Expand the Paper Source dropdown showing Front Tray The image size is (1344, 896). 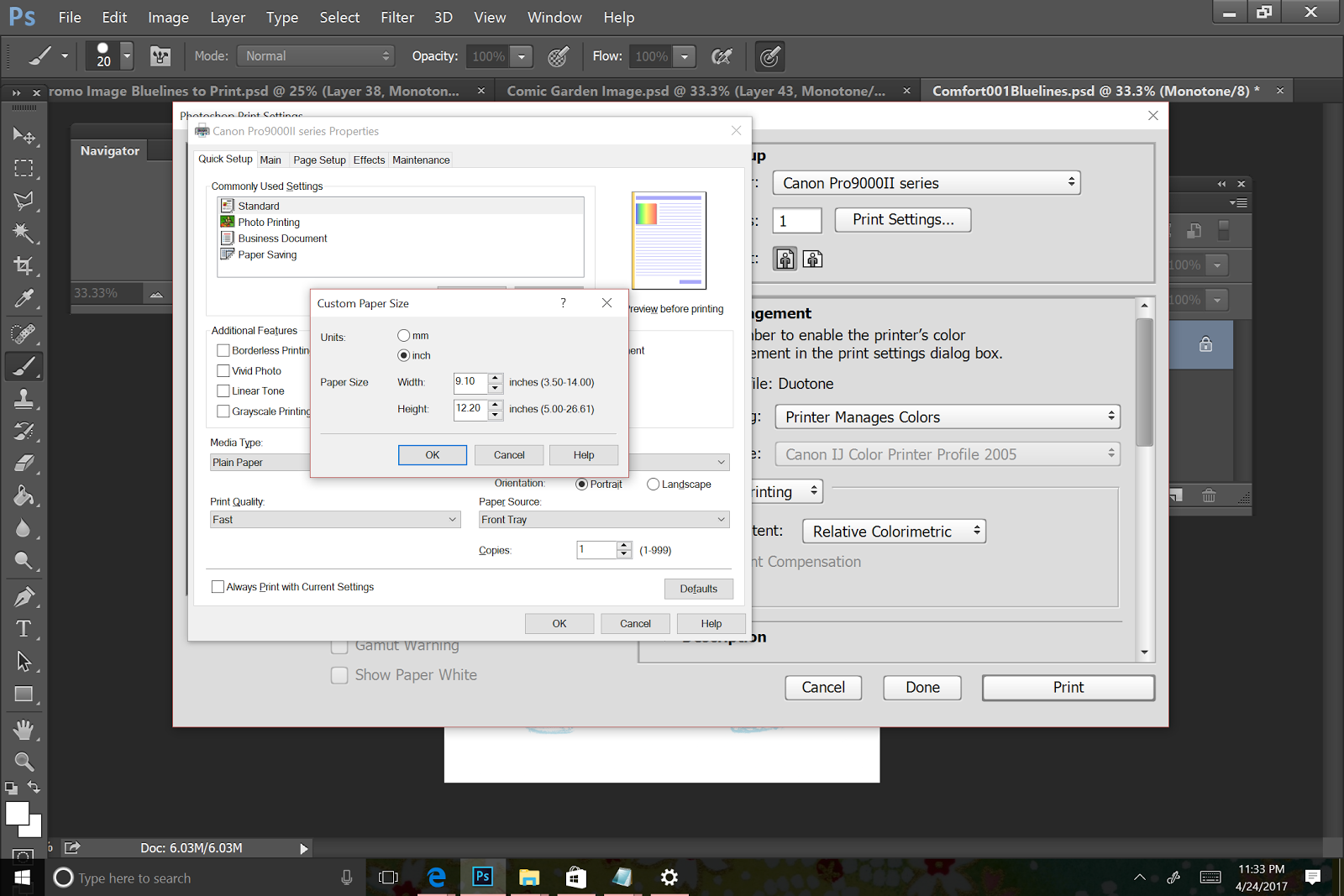point(604,520)
